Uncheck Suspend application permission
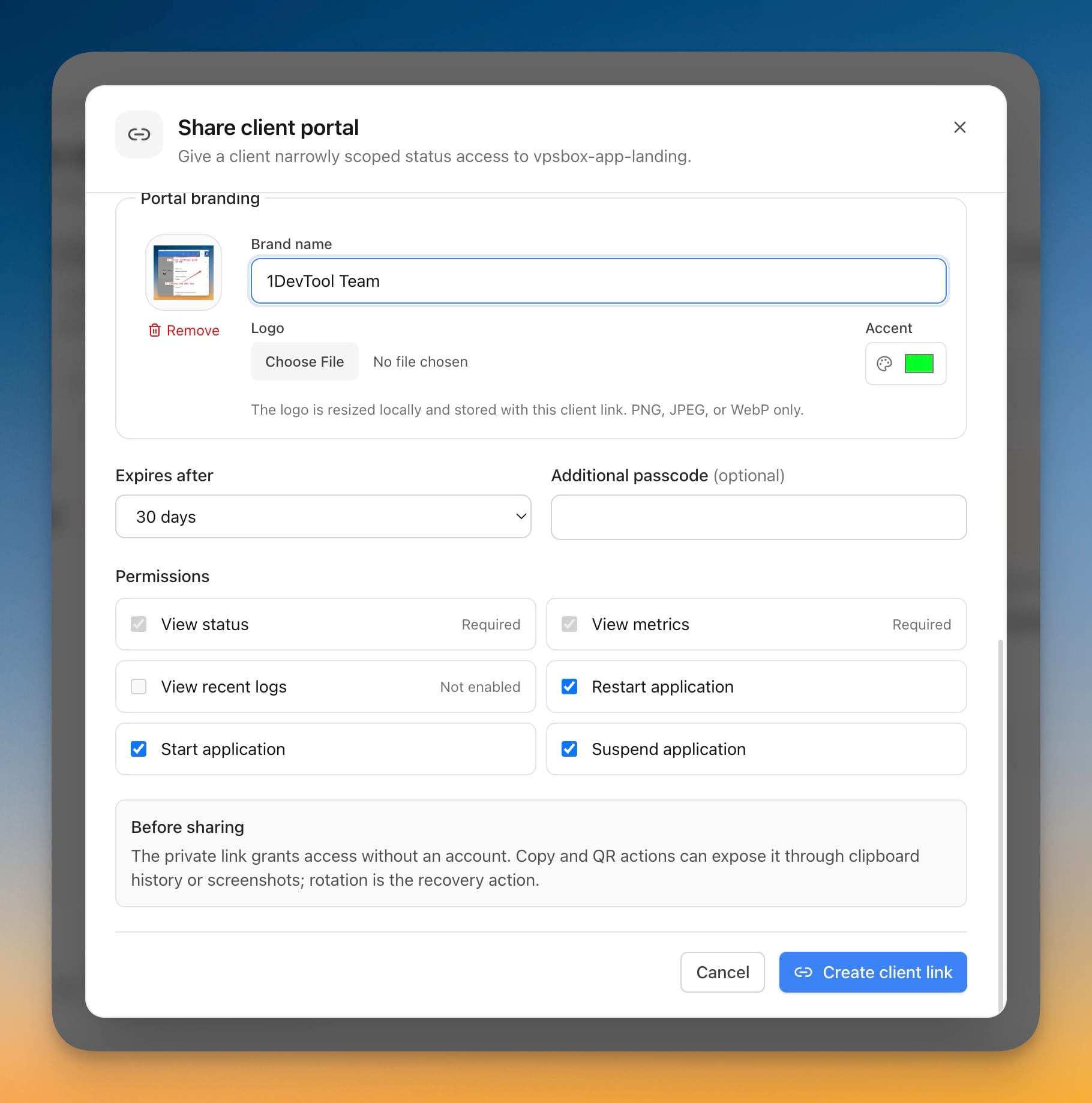The width and height of the screenshot is (1092, 1103). coord(569,749)
